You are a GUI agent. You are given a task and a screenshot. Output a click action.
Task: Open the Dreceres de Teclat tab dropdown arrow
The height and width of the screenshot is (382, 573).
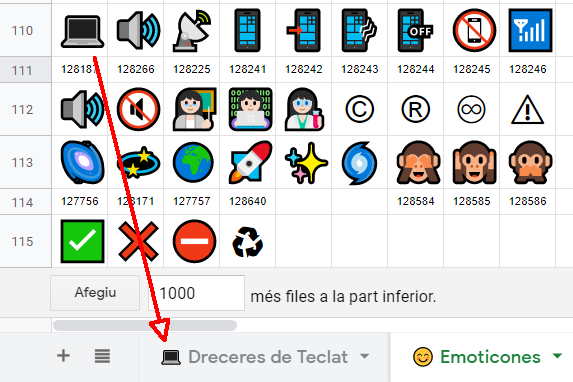point(364,356)
